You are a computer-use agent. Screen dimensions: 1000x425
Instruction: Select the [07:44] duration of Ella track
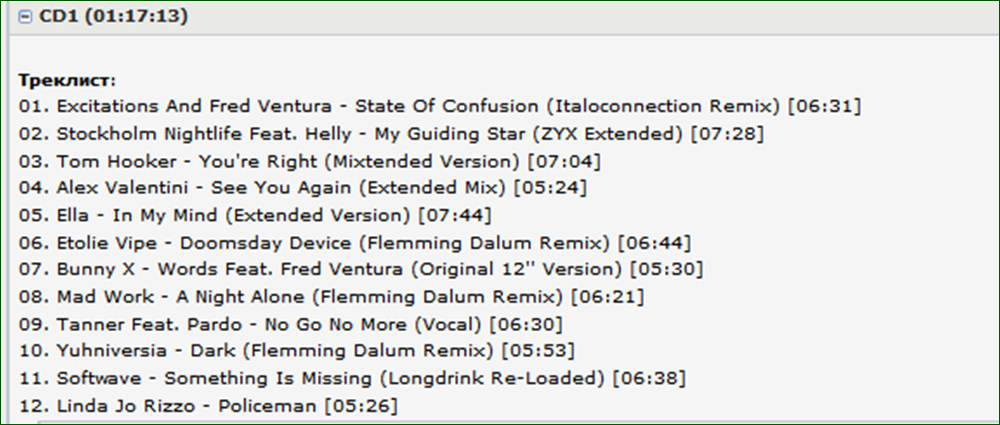(x=455, y=216)
